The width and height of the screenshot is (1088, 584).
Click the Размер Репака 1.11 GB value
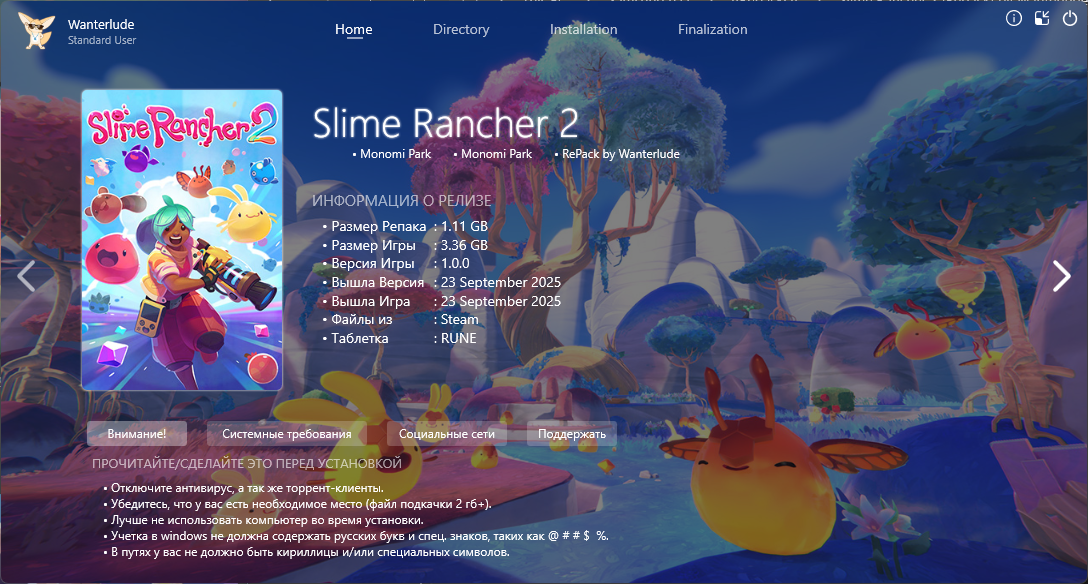click(x=464, y=226)
